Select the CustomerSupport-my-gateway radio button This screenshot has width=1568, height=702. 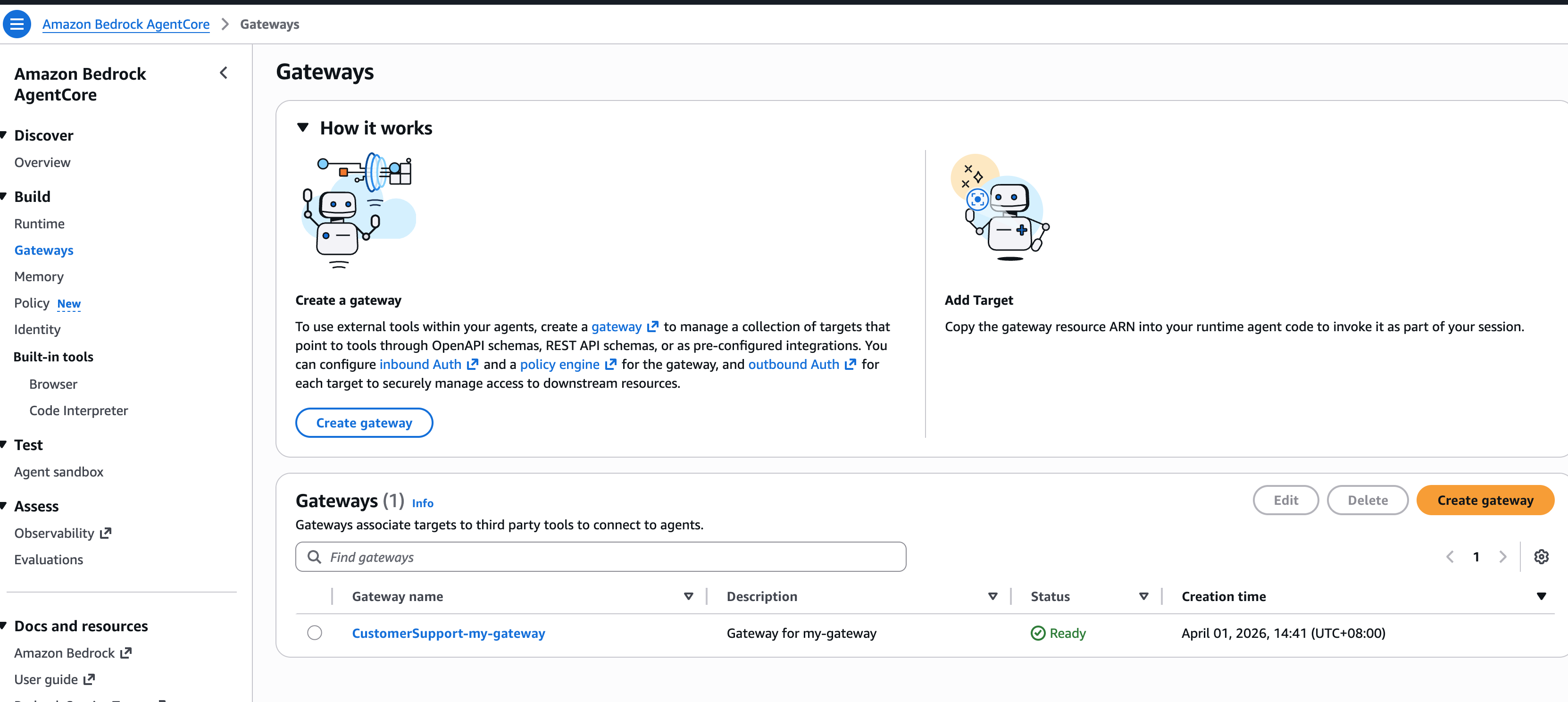coord(315,633)
